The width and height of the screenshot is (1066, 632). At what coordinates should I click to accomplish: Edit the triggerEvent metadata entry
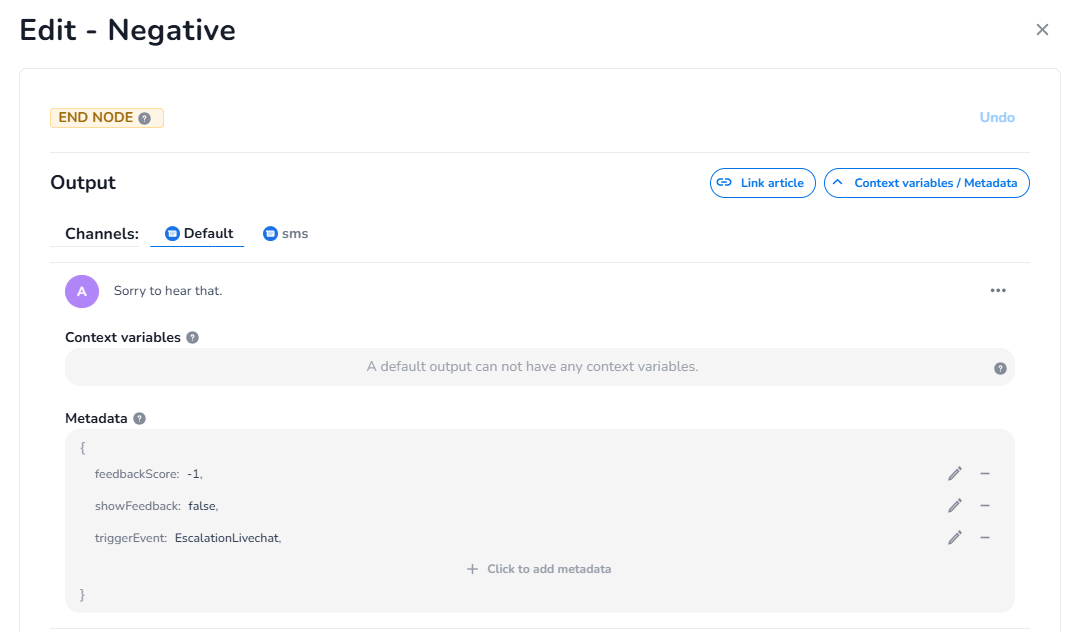955,538
